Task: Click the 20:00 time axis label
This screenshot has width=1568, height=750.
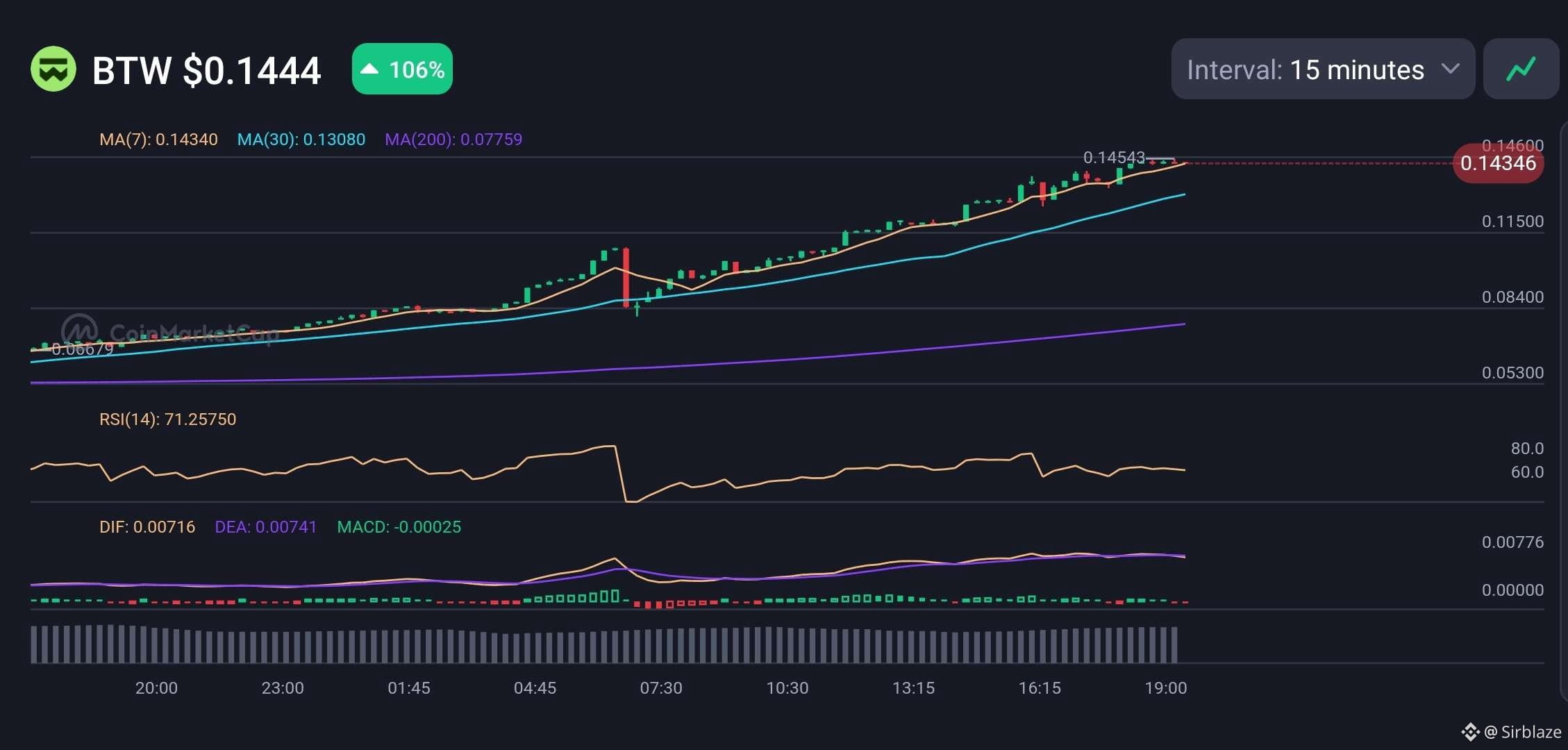Action: pyautogui.click(x=156, y=688)
